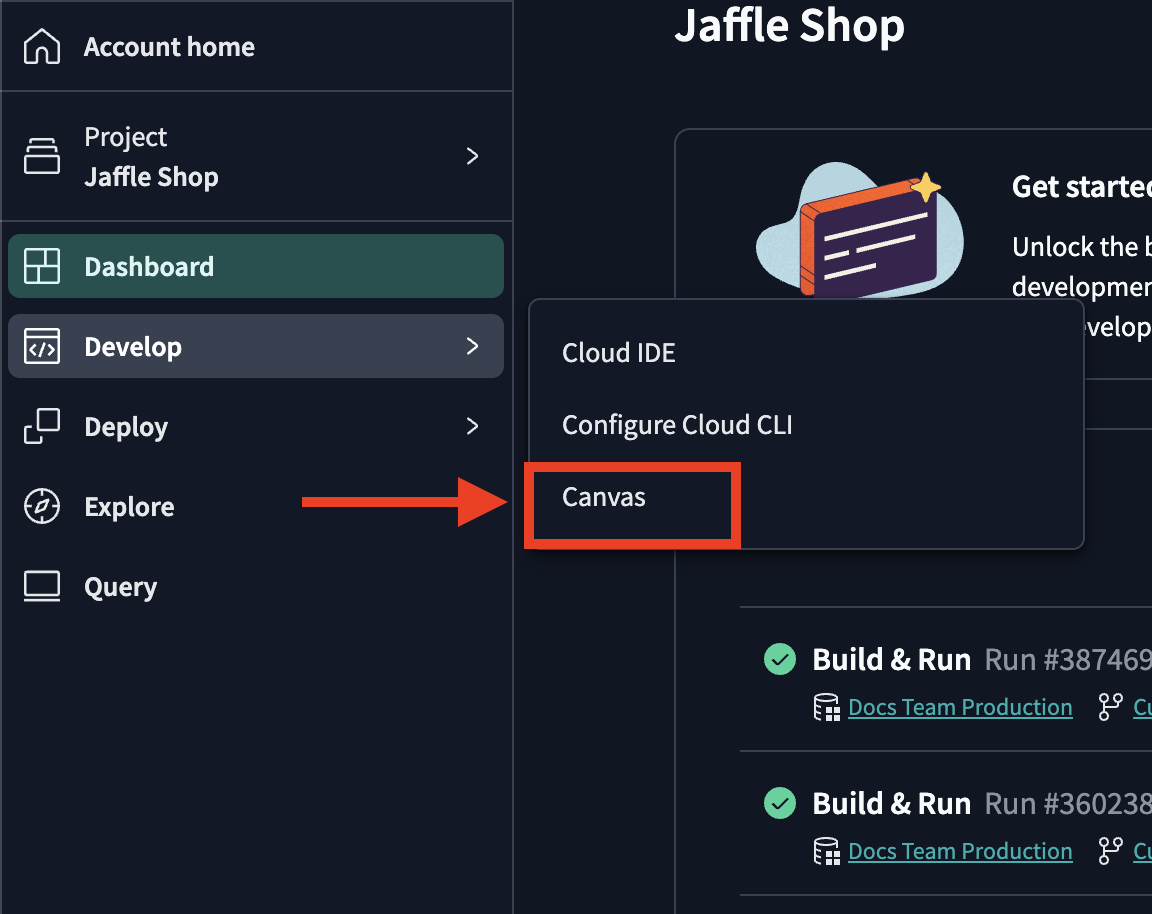The image size is (1152, 914).
Task: Expand the Project Jaffle Shop chevron
Action: pos(472,156)
